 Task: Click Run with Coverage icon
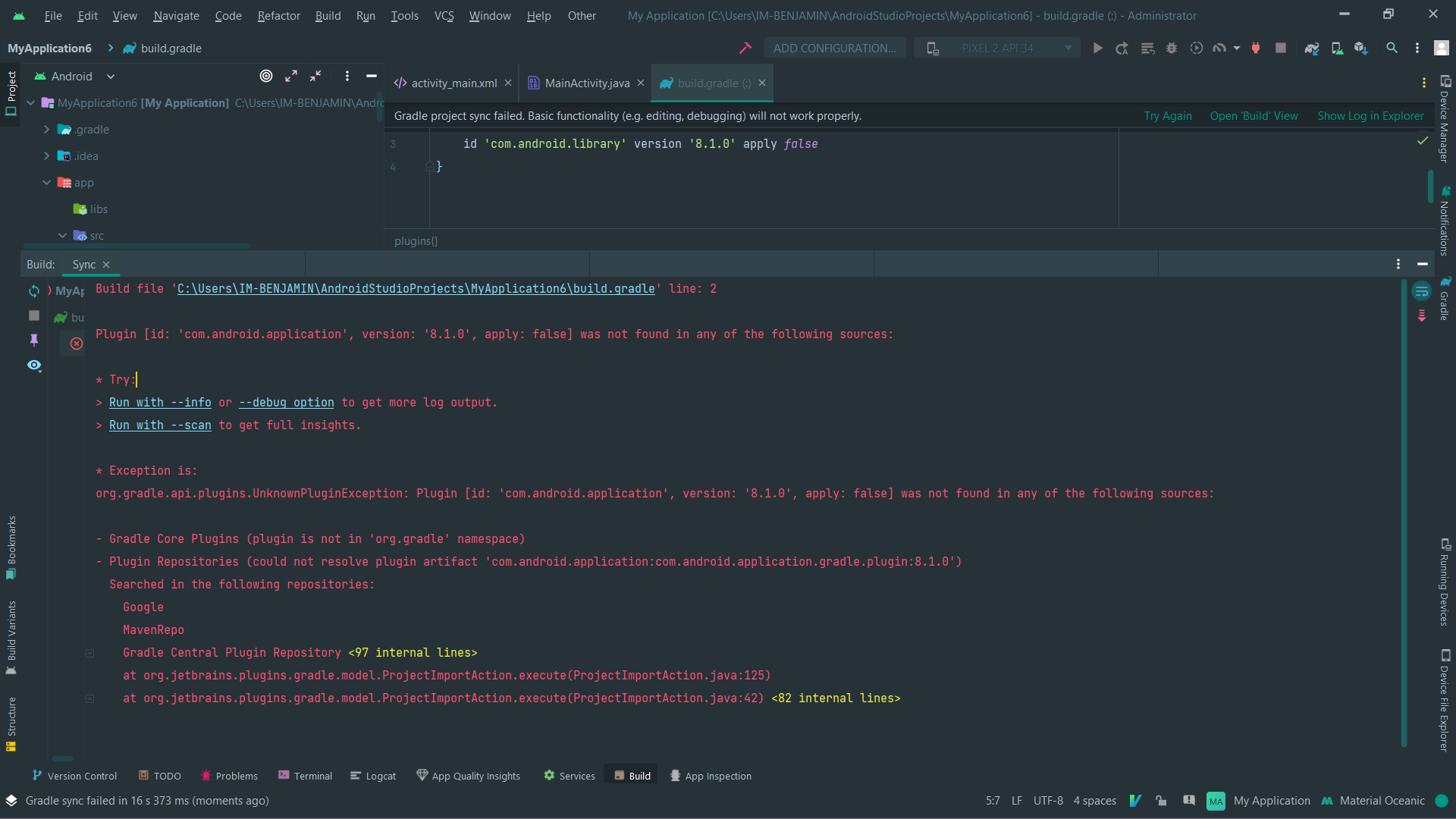point(1197,48)
